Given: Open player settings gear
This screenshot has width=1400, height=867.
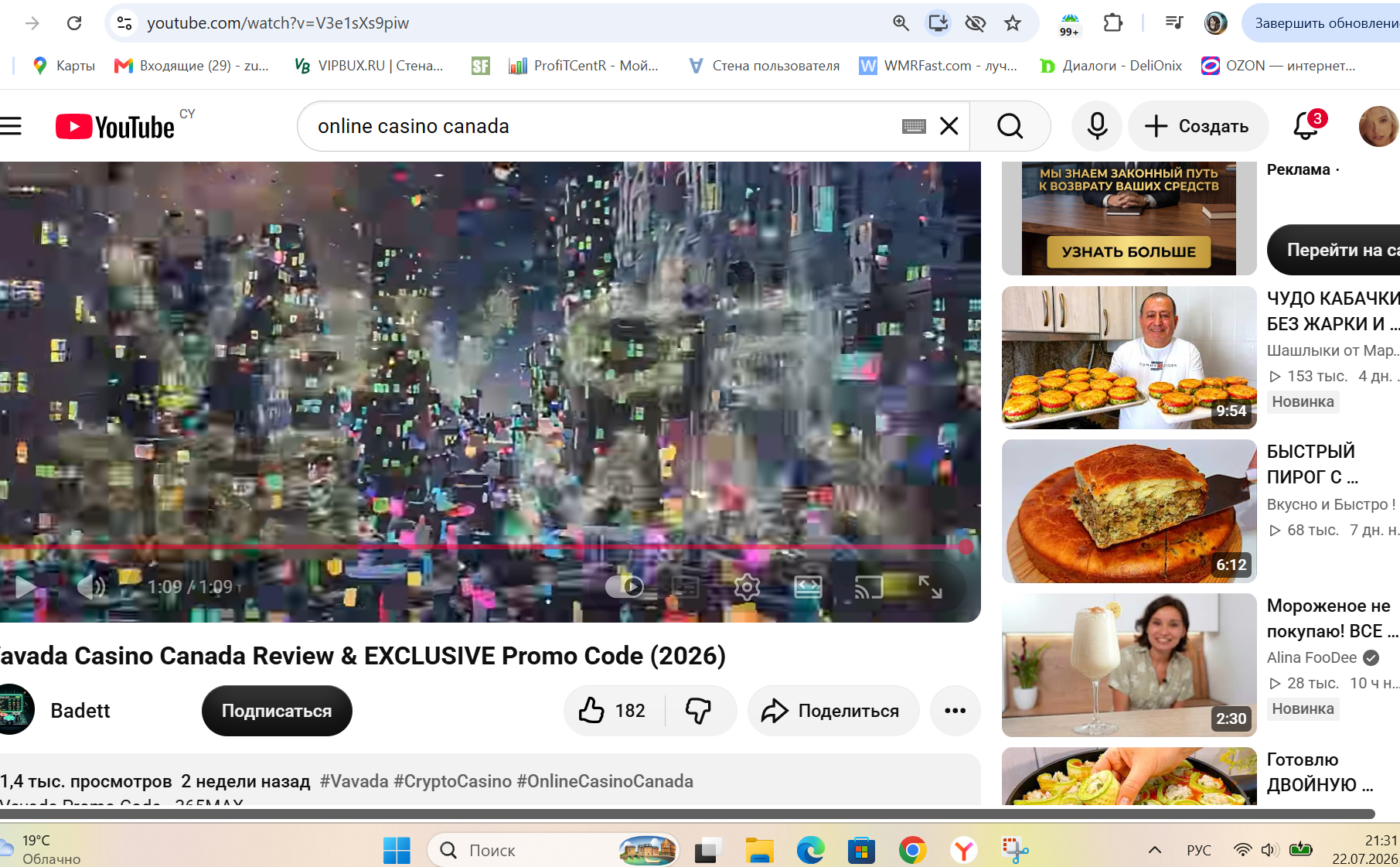Looking at the screenshot, I should coord(747,587).
